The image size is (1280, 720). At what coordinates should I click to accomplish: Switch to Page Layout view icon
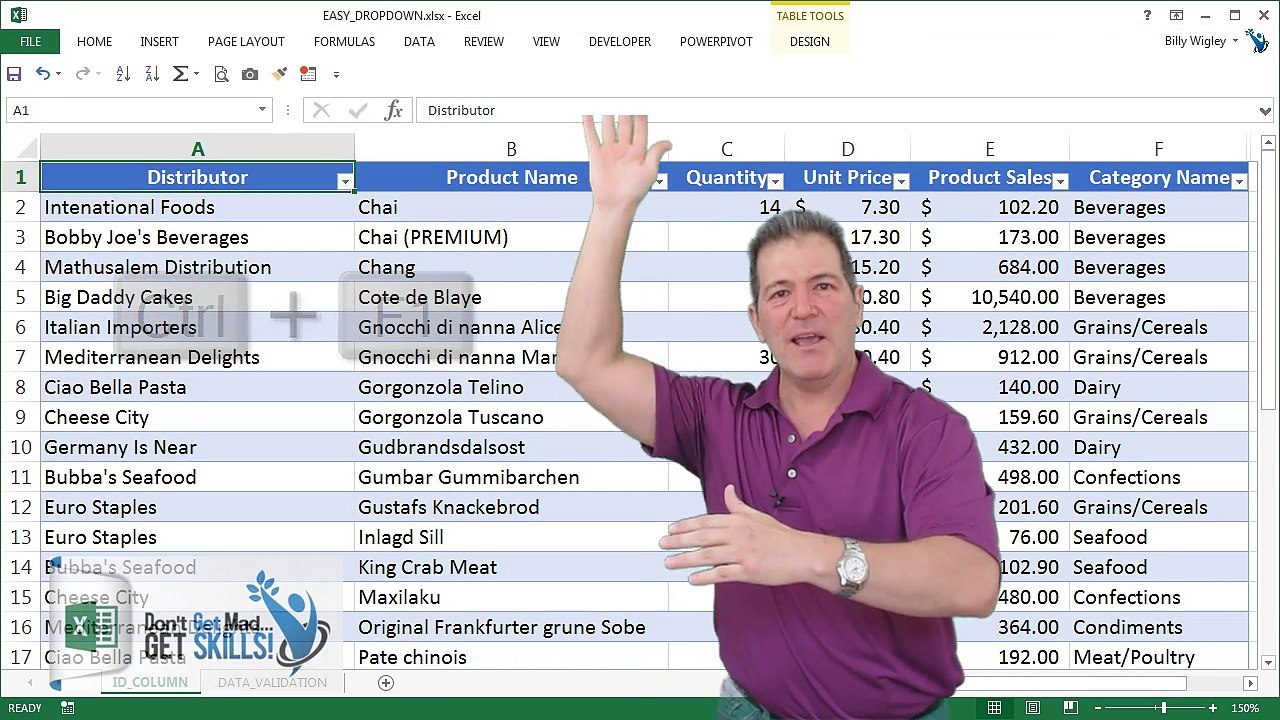1033,708
